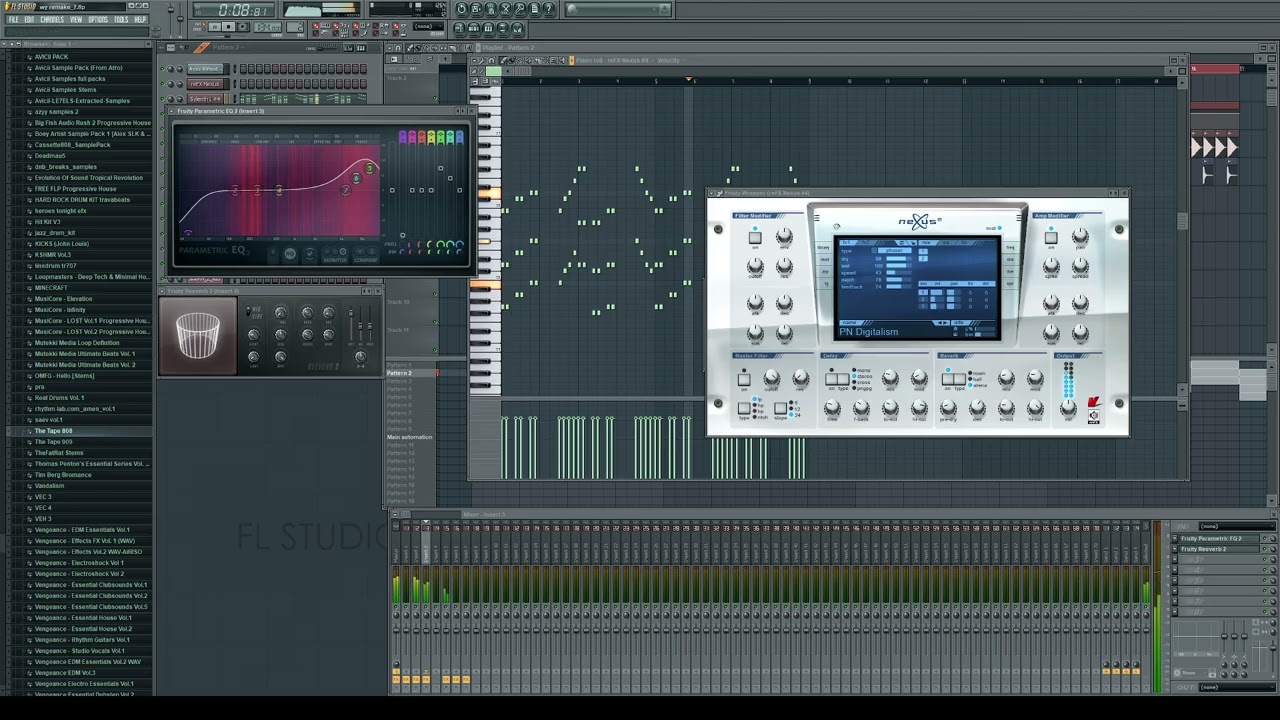Mute the reFX Nexus channel LED
This screenshot has height=720, width=1280.
coord(162,84)
